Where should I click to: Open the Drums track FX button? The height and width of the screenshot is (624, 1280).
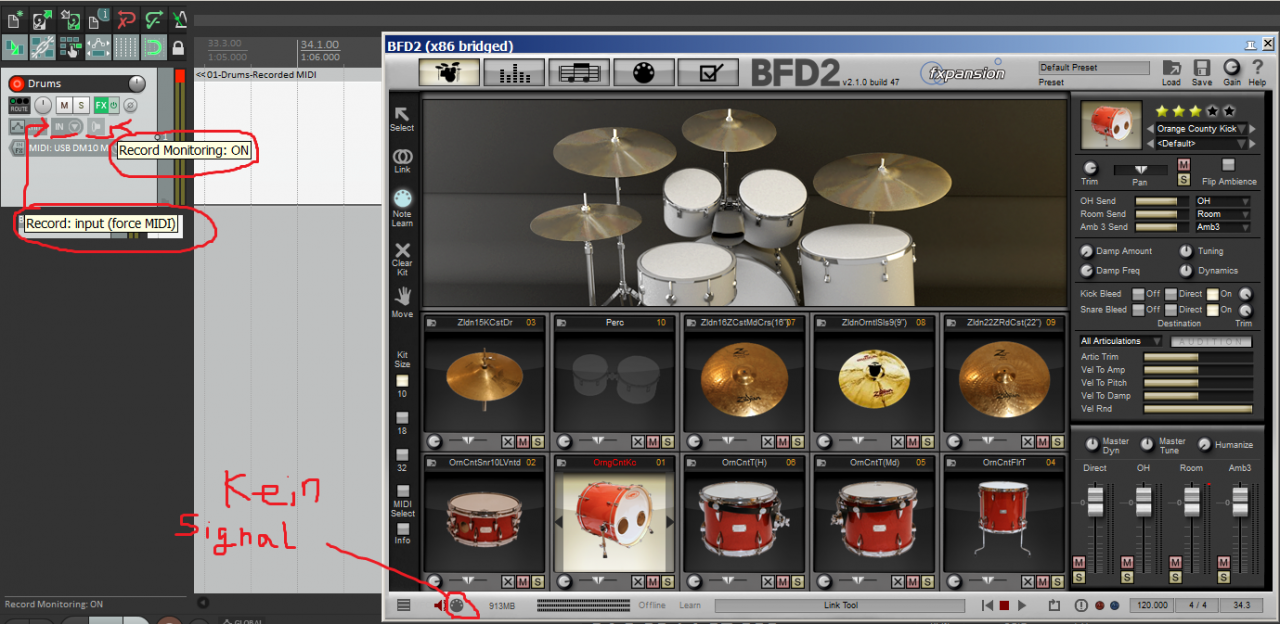(x=101, y=105)
